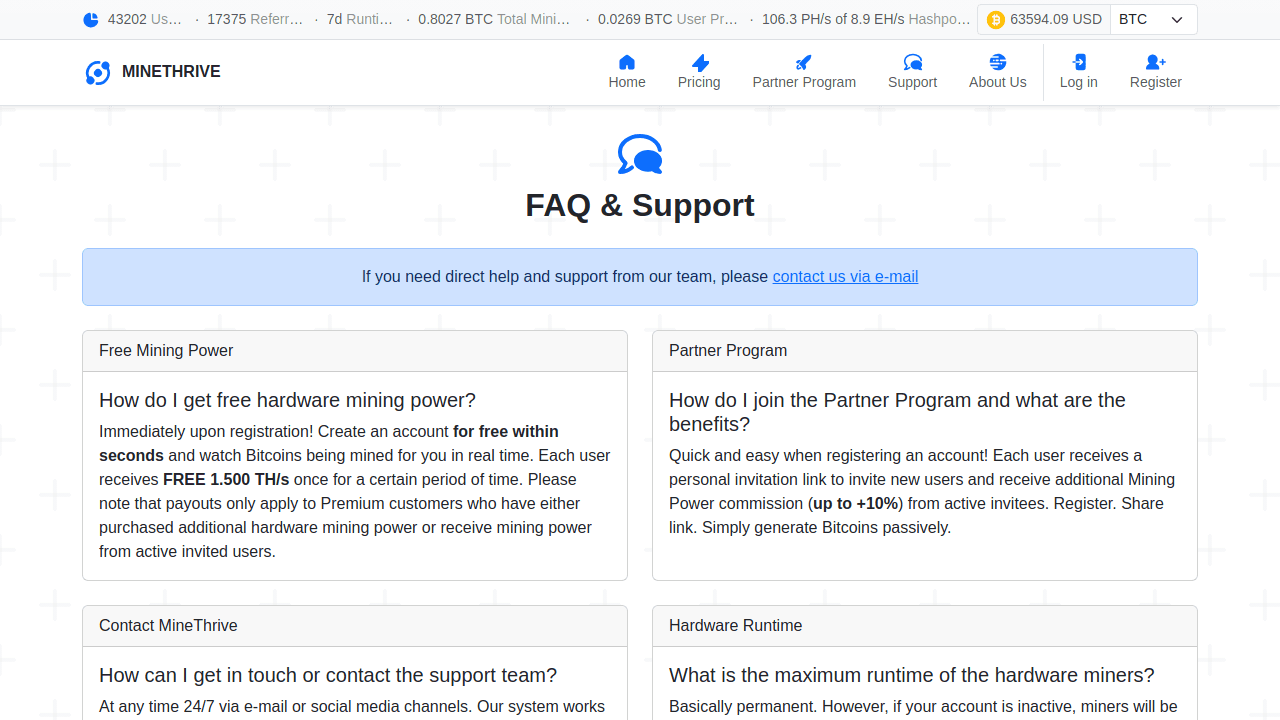Click the MineThrive logo icon
The image size is (1280, 720).
point(97,71)
